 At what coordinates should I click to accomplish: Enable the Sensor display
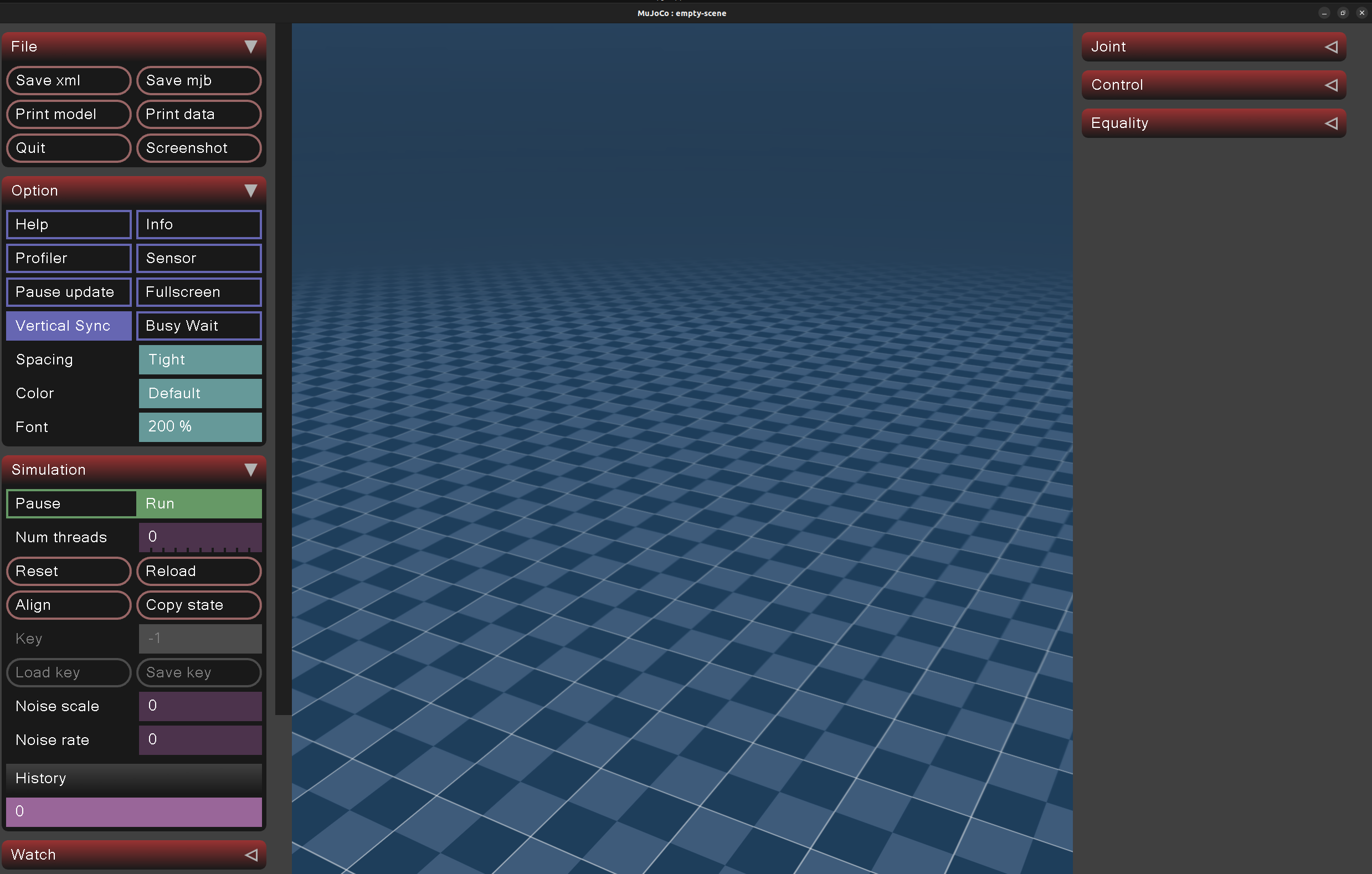coord(199,258)
